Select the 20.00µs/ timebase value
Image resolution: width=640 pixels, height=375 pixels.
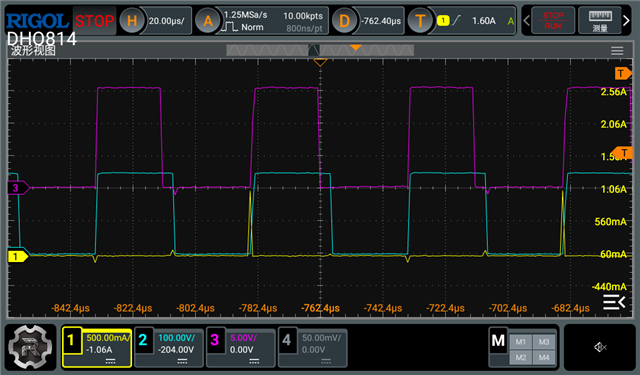(167, 20)
